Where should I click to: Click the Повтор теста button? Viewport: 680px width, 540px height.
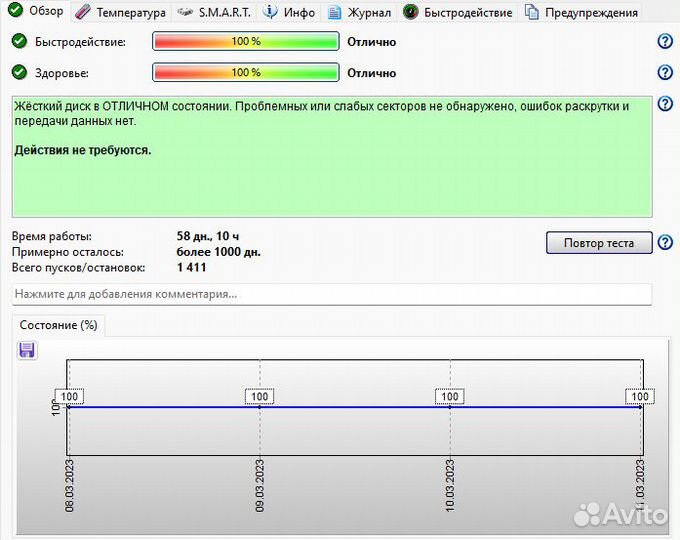[599, 243]
